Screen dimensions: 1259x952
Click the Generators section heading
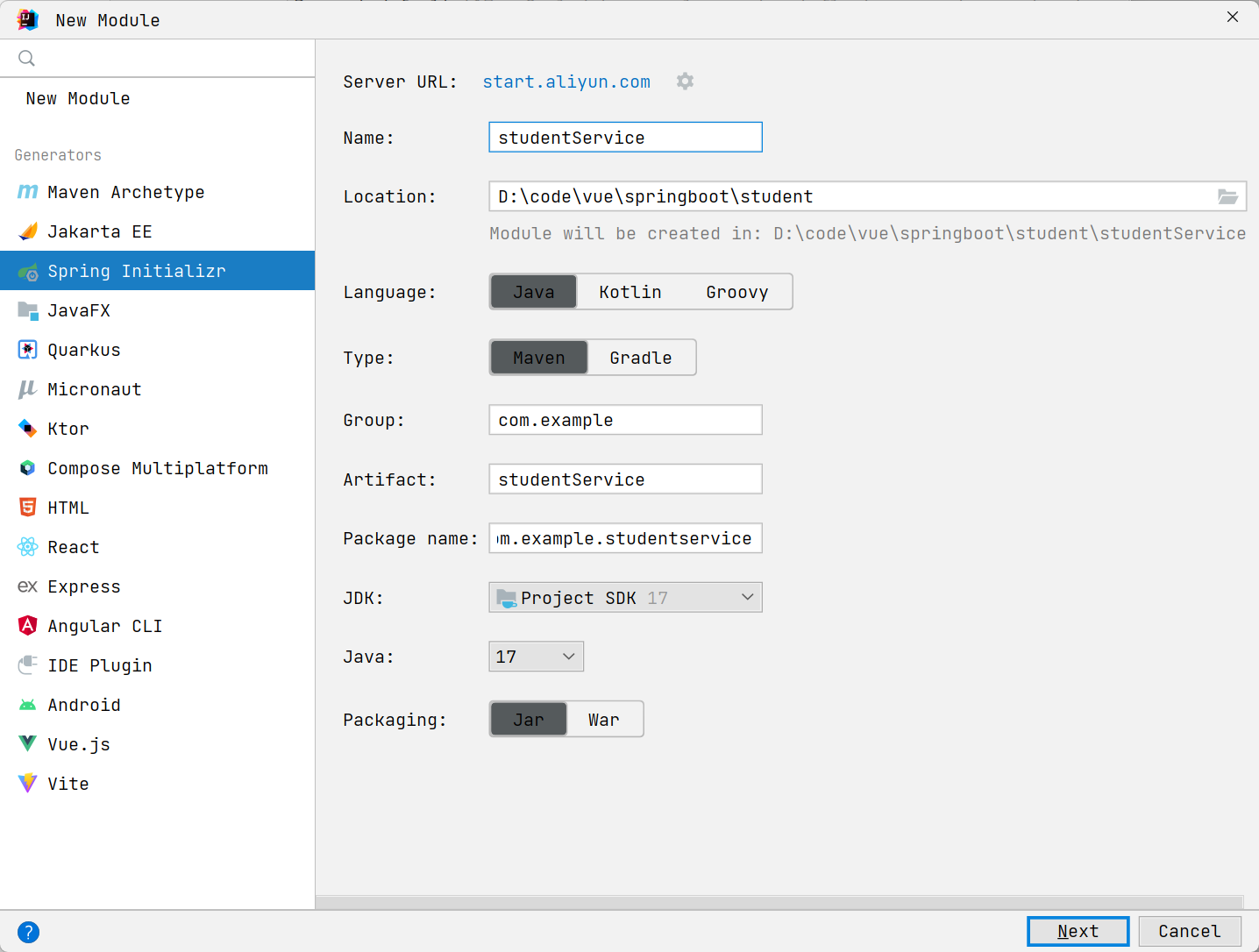tap(58, 155)
